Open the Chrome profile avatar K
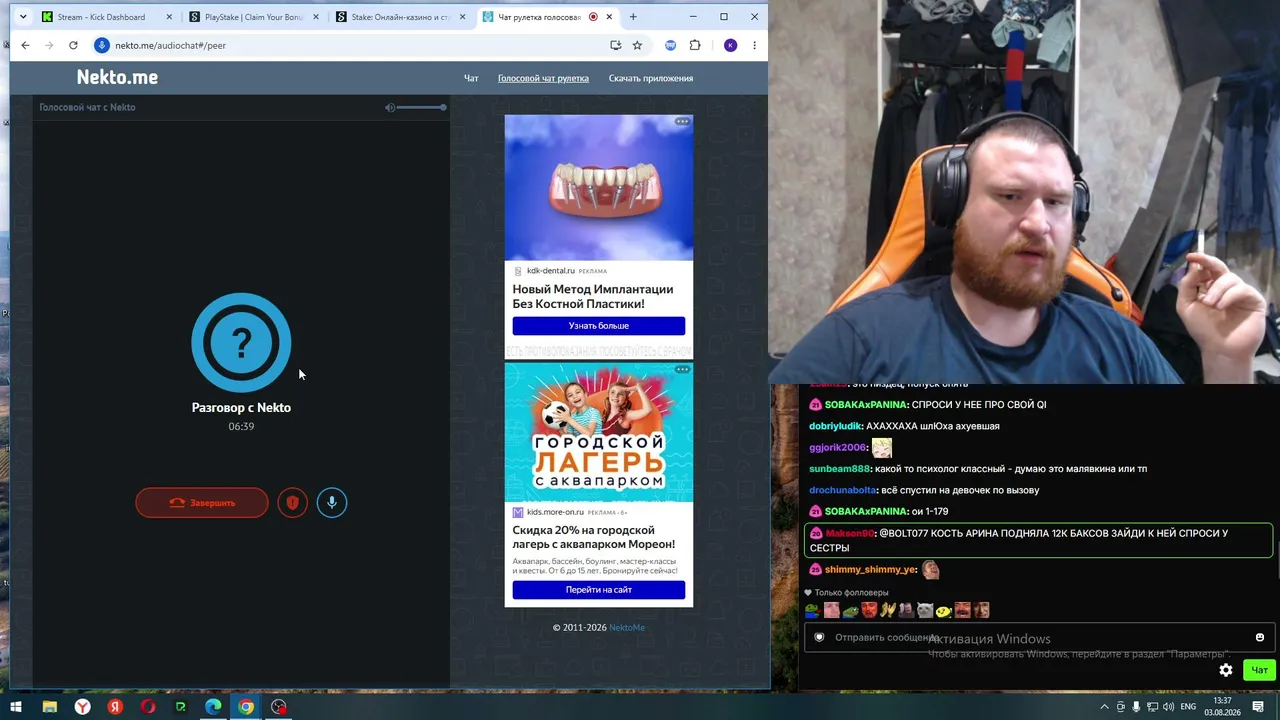Screen dimensions: 1280x720 point(731,45)
